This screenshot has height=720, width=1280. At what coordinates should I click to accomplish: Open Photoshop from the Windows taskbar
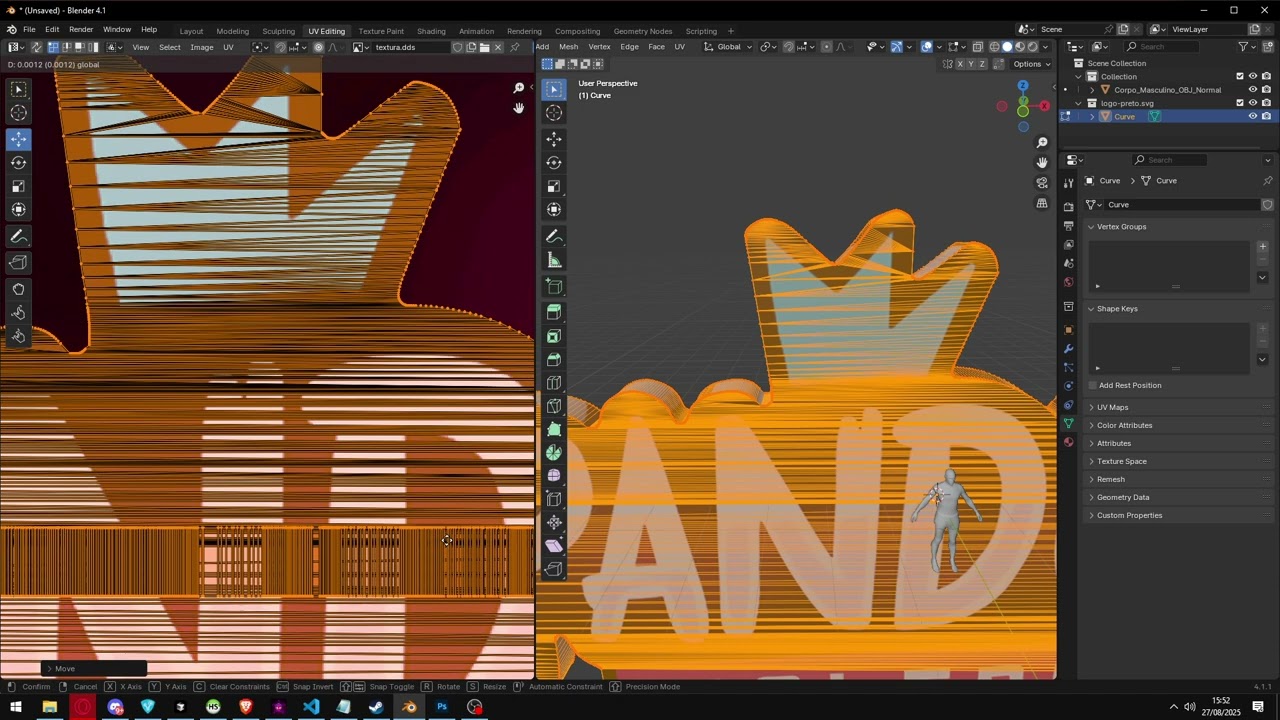(442, 707)
